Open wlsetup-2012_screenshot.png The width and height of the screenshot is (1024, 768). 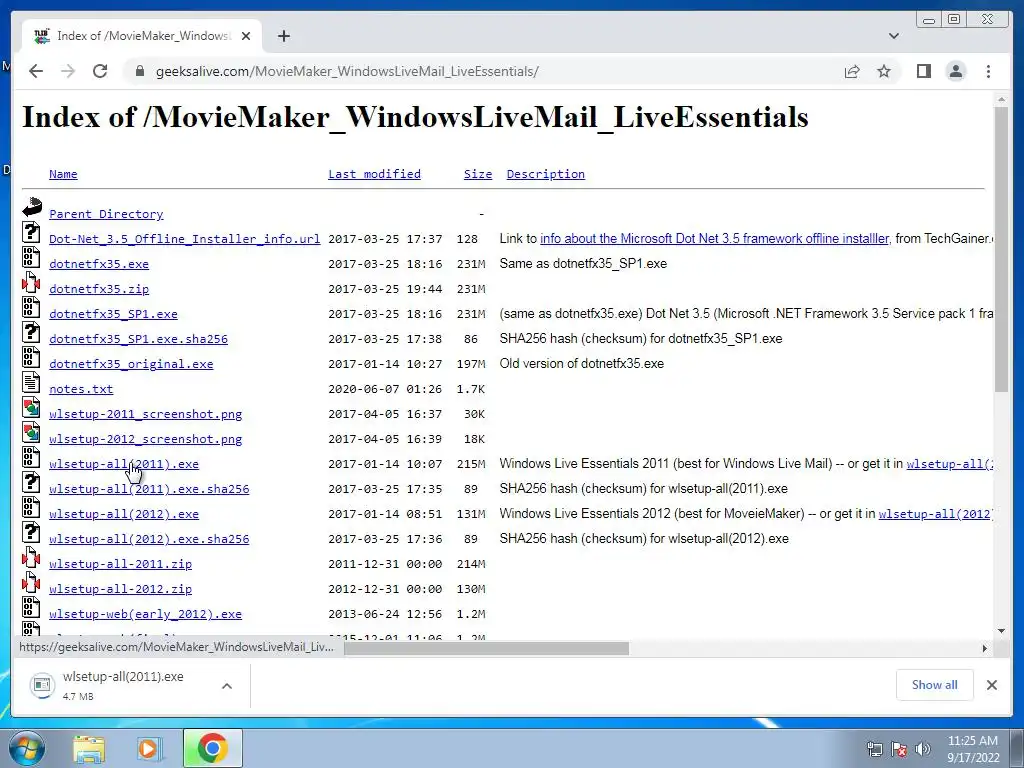[146, 439]
